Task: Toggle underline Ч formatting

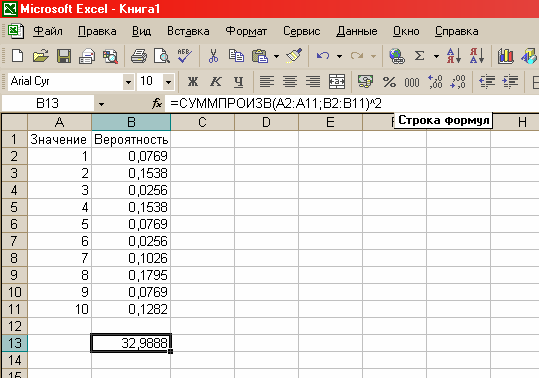Action: tap(239, 82)
